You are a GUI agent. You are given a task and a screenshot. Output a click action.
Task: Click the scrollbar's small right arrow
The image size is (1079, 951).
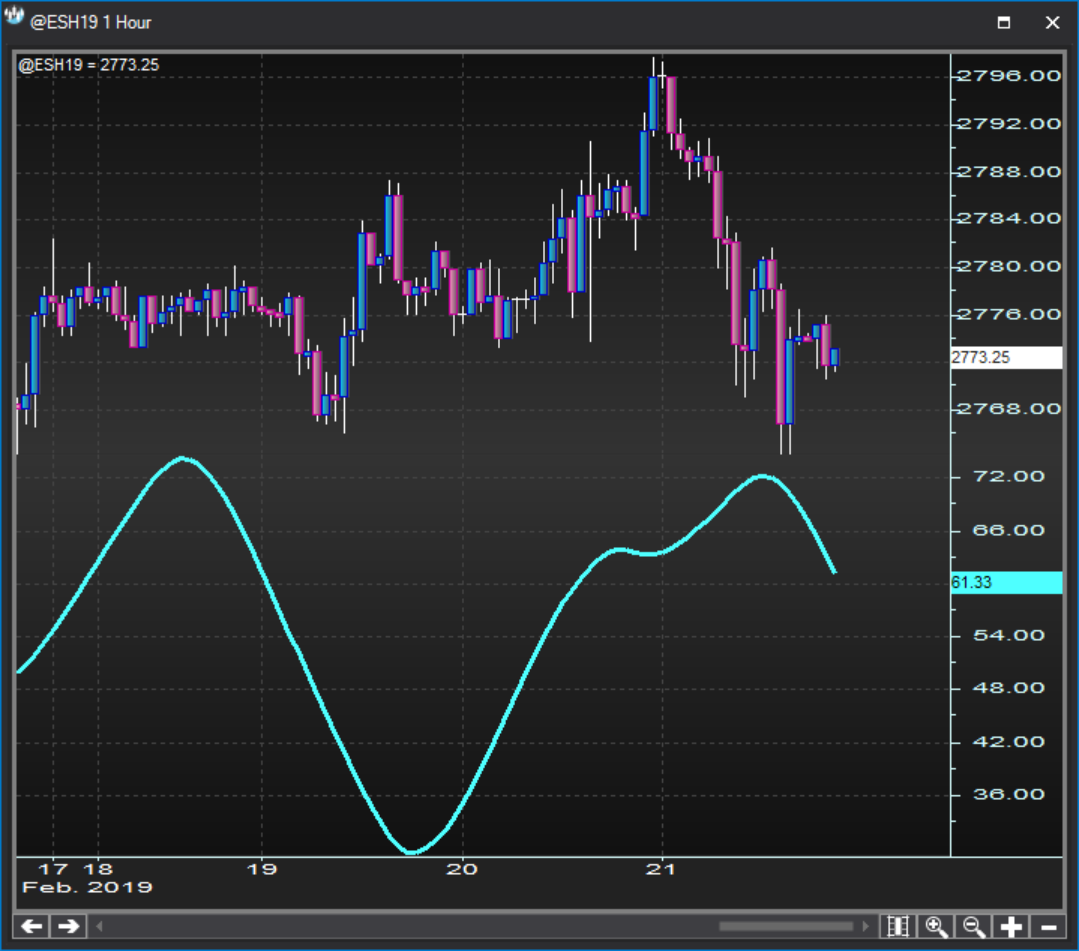coord(865,926)
